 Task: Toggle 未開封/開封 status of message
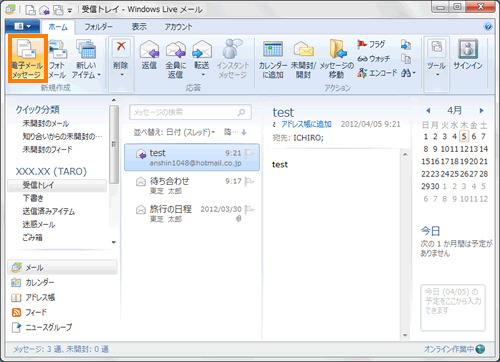pos(303,59)
